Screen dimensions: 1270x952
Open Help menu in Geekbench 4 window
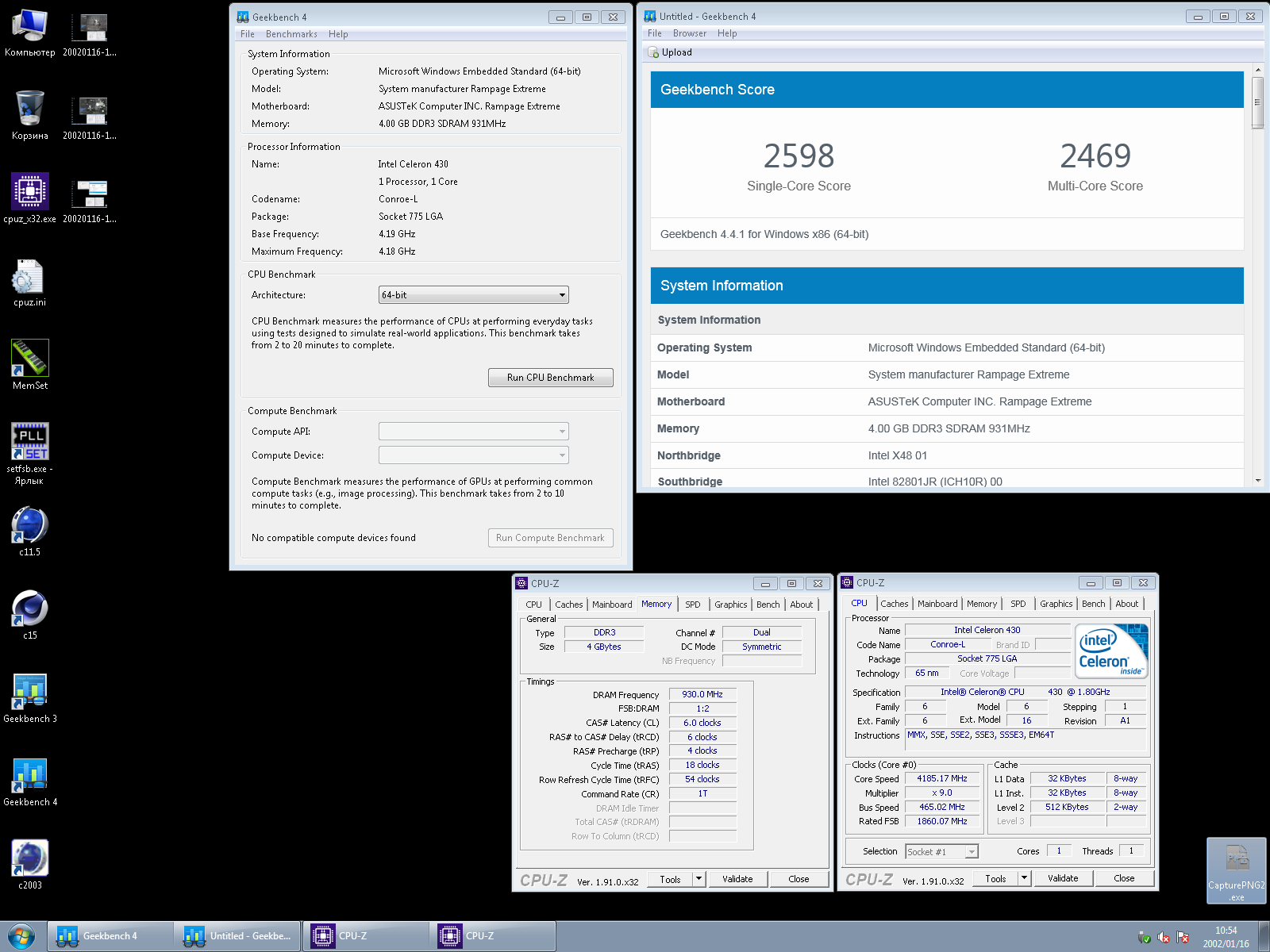(x=338, y=34)
